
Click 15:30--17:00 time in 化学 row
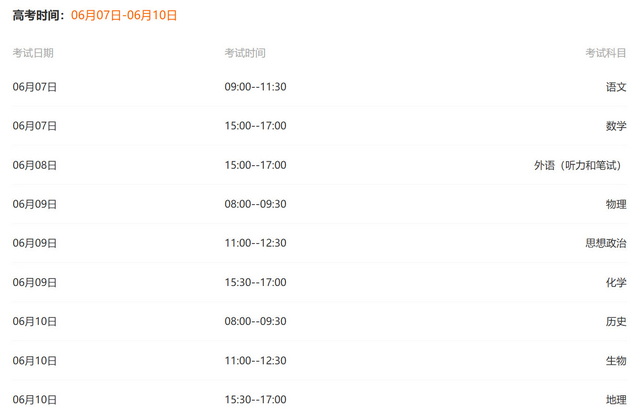[256, 282]
